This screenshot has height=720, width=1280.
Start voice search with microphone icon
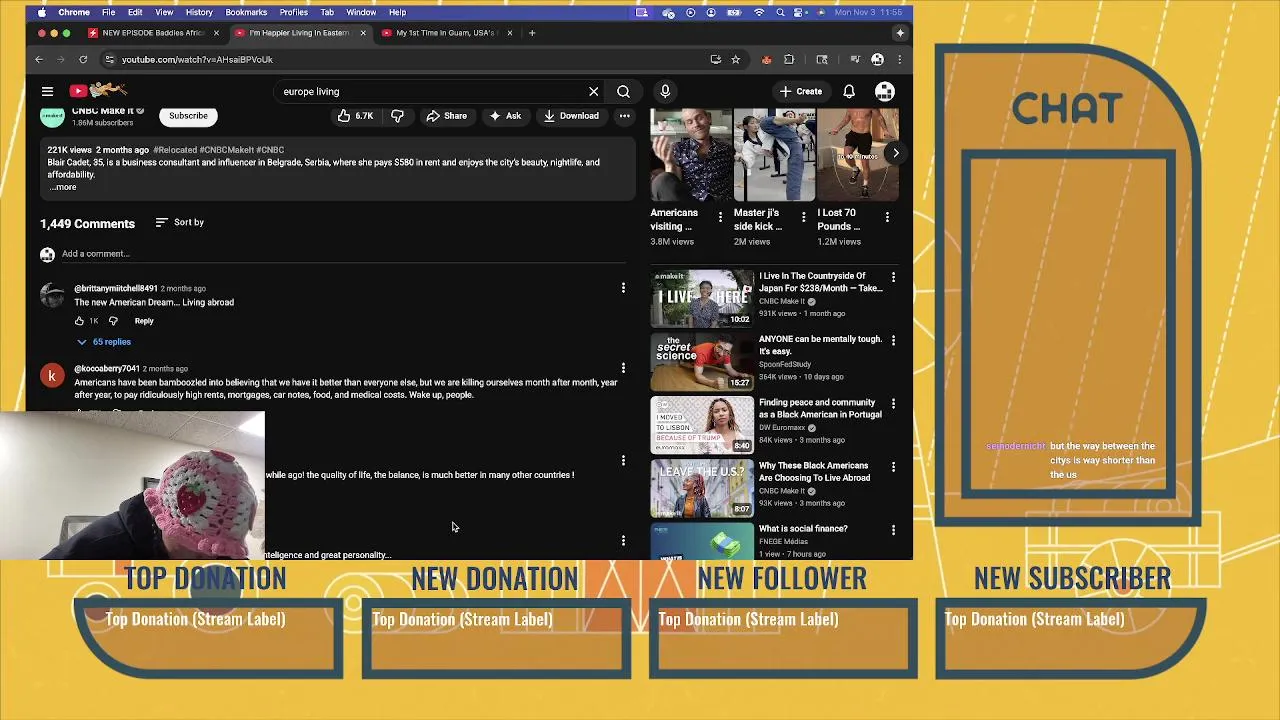(x=665, y=91)
